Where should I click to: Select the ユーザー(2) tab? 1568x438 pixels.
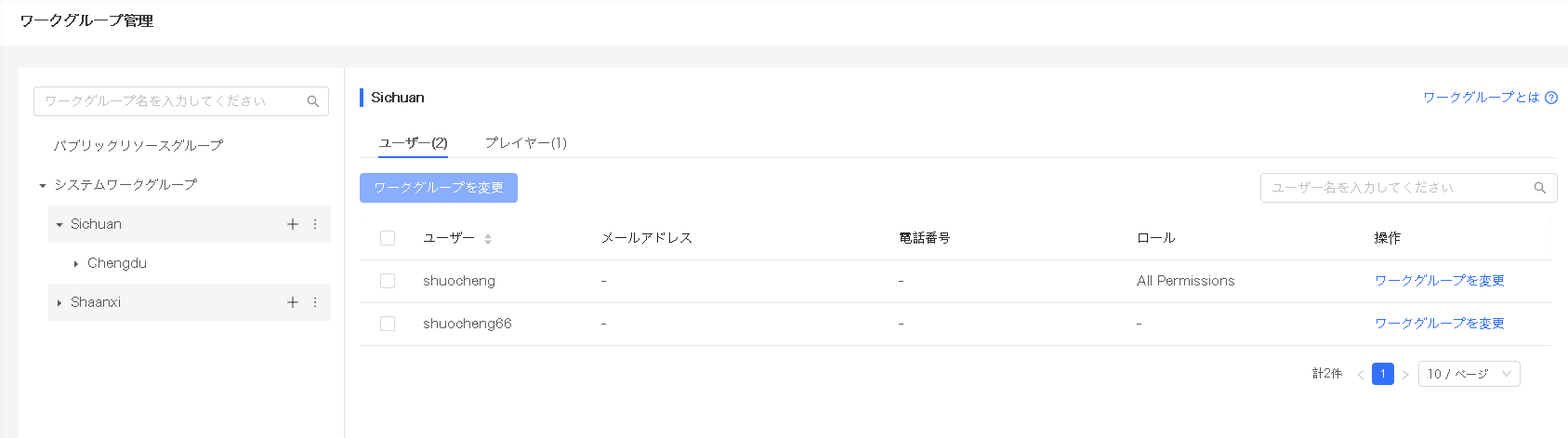[x=413, y=142]
